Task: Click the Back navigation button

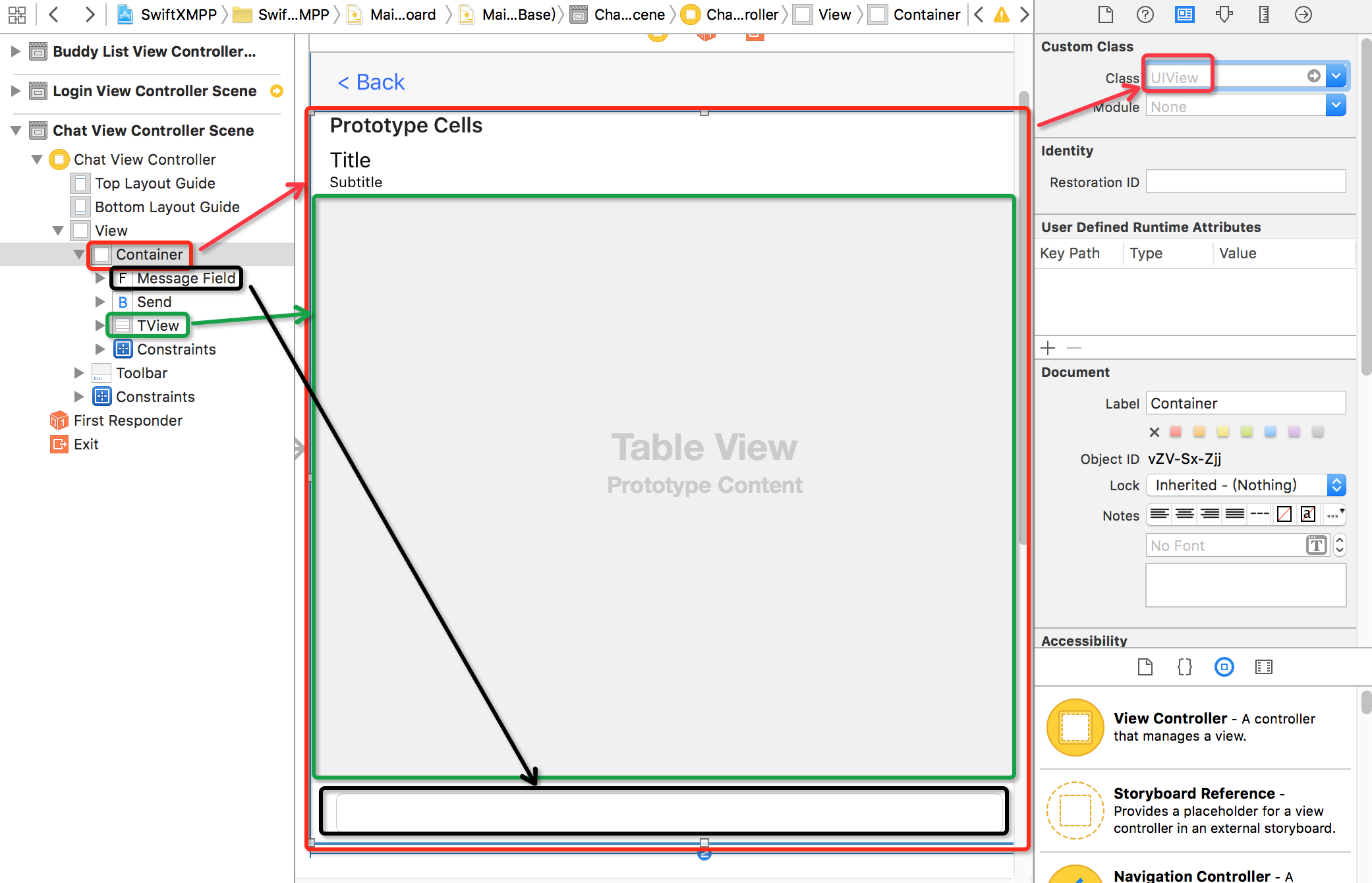Action: (x=371, y=82)
